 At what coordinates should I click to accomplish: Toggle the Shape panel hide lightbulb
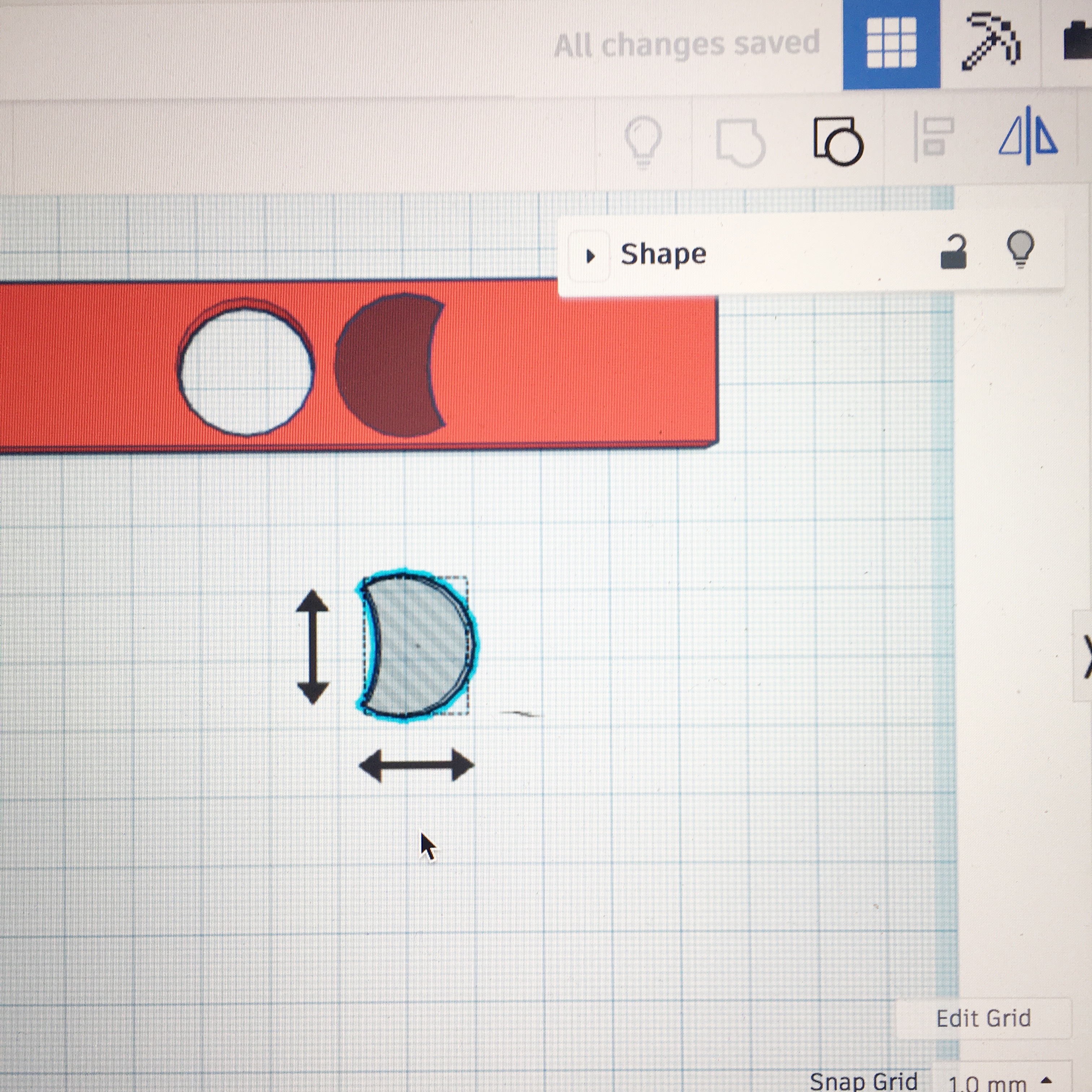coord(1020,249)
